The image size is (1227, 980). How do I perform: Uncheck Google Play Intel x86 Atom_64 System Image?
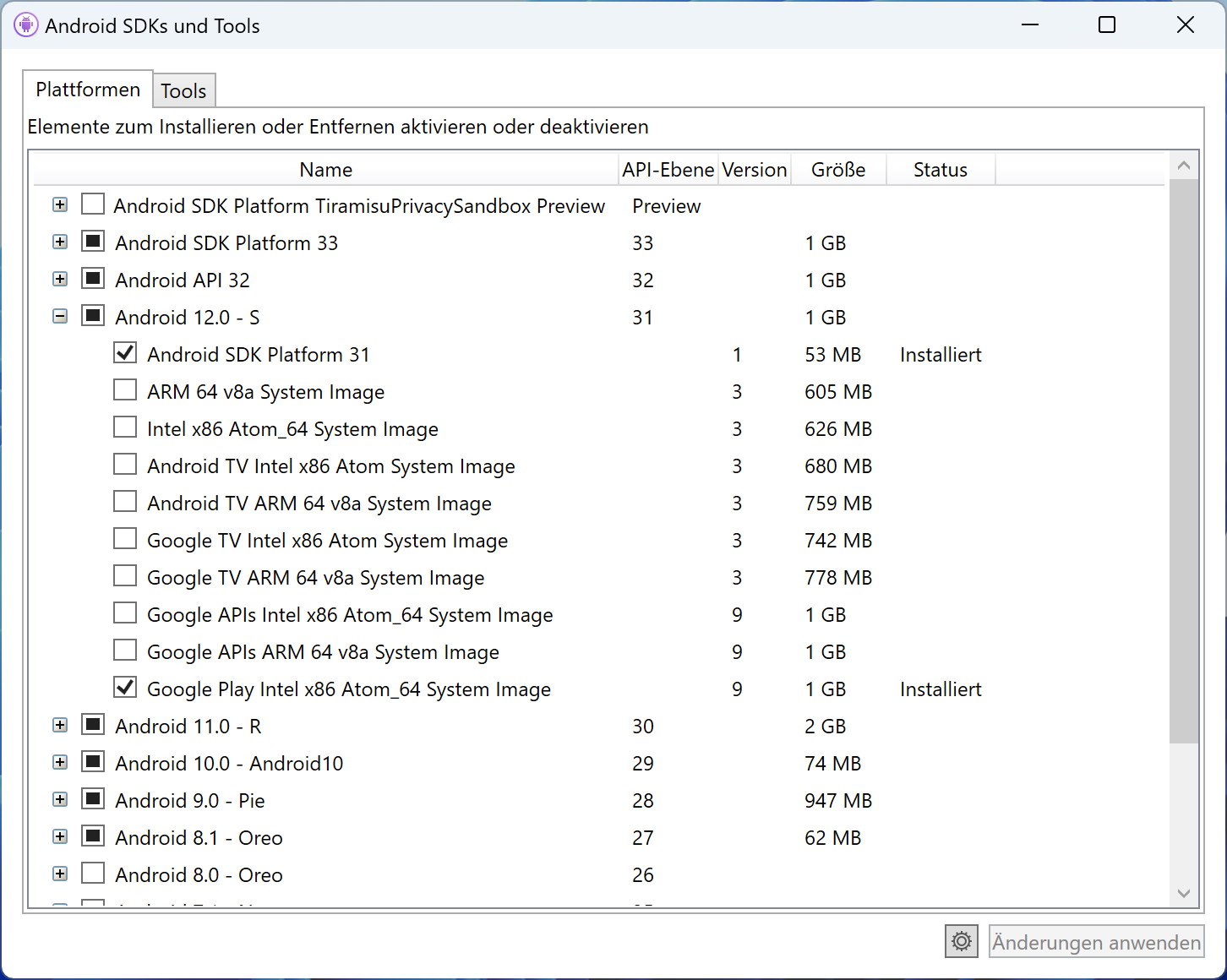pyautogui.click(x=125, y=688)
